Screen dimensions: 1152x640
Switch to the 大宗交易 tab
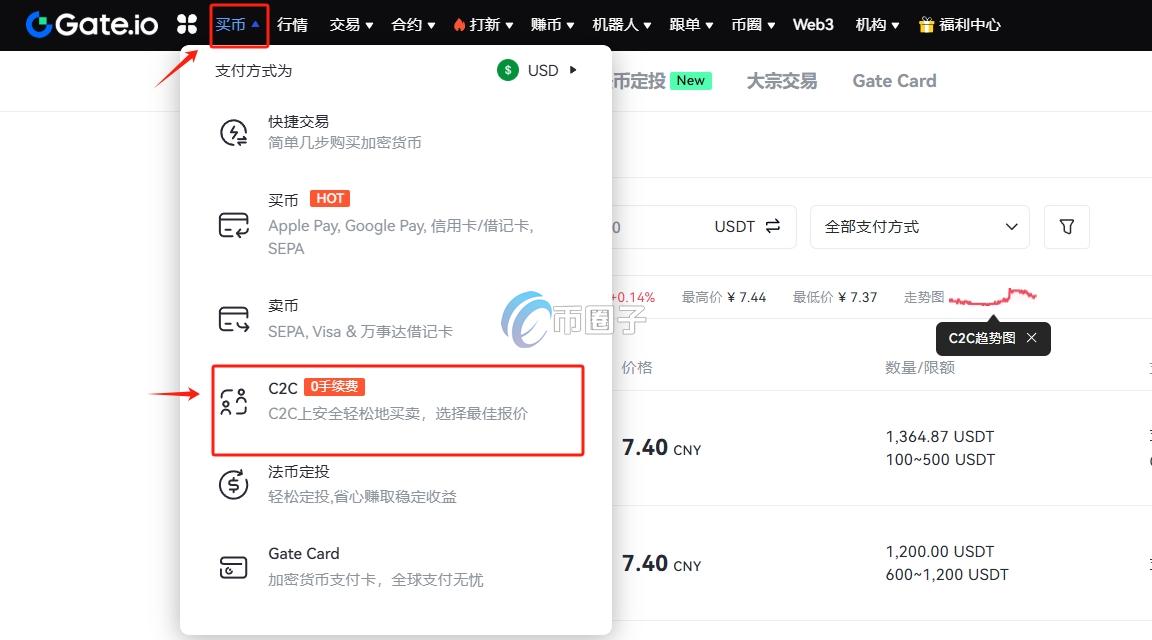(781, 81)
